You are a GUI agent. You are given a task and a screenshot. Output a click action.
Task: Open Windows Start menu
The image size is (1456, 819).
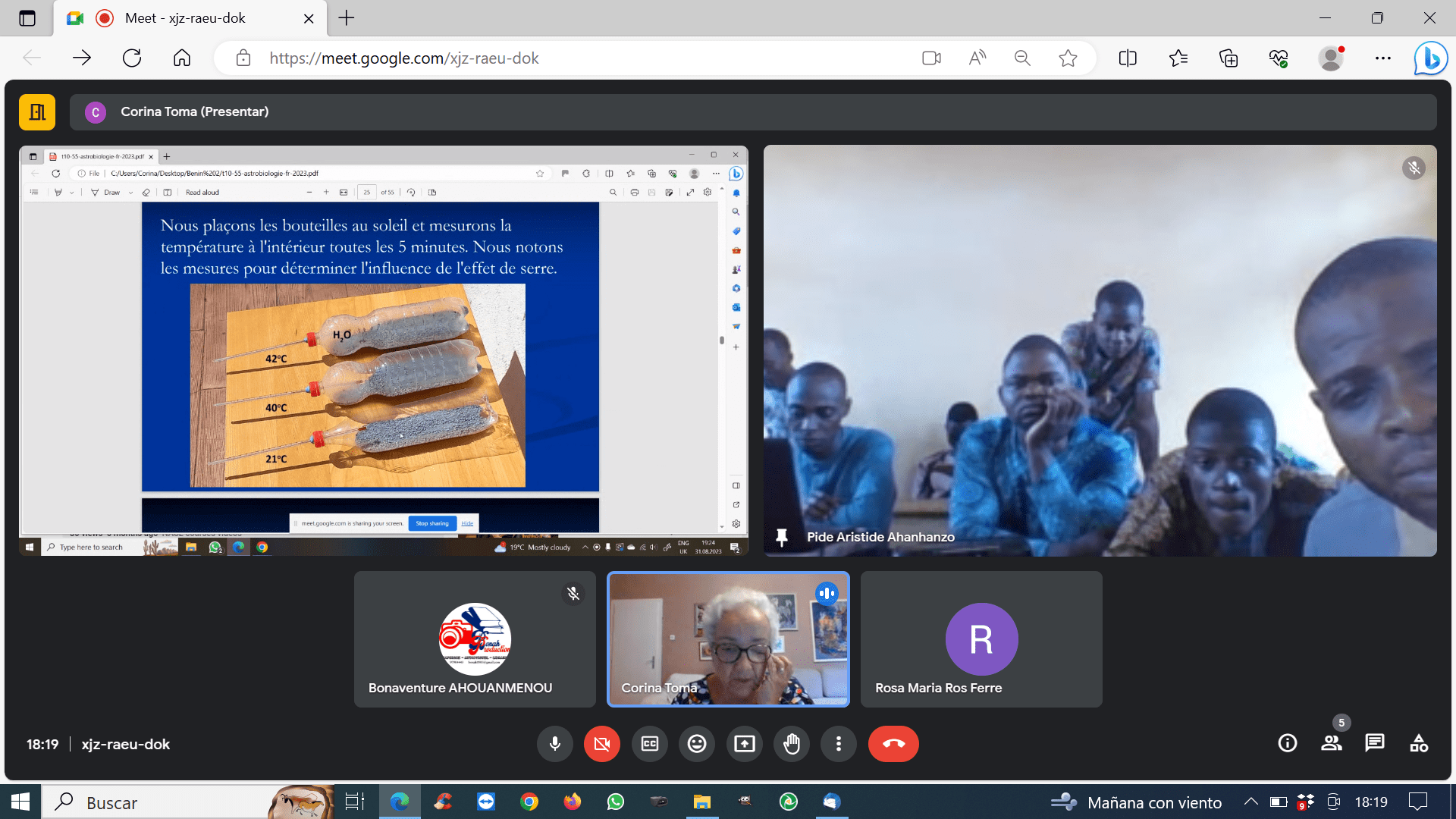tap(20, 802)
